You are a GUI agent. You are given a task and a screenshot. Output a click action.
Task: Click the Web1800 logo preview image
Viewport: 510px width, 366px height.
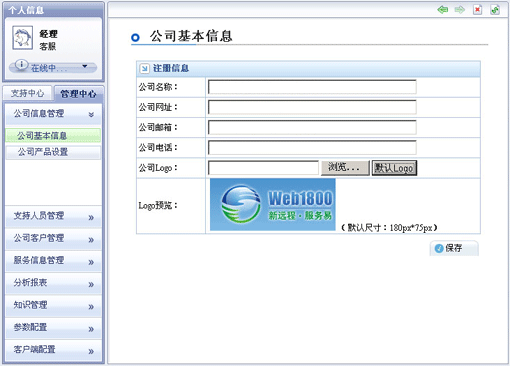click(273, 204)
